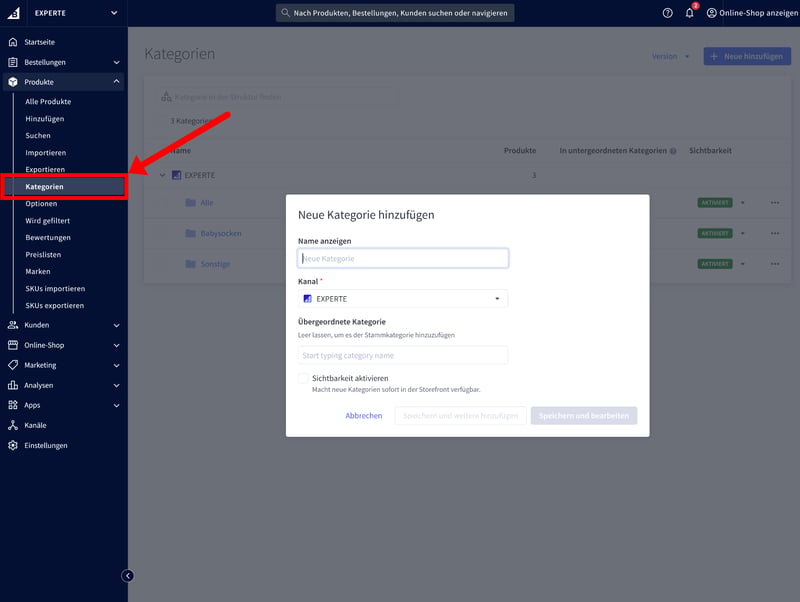Open Einstellungen with the gear icon

(x=13, y=445)
